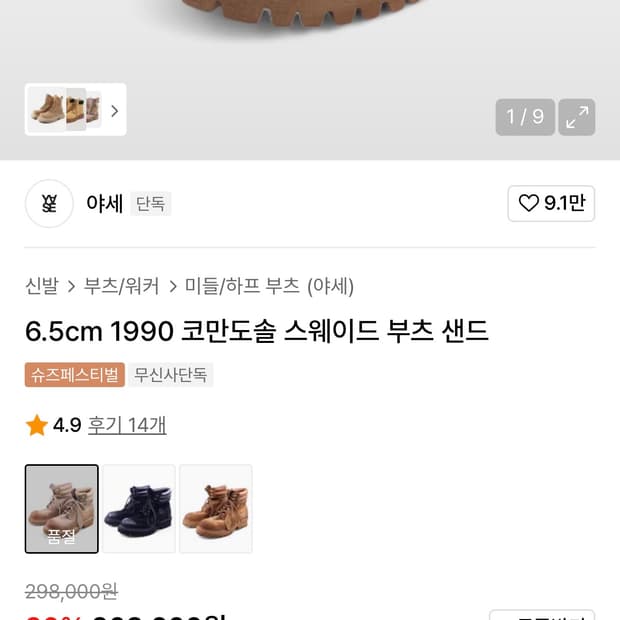The image size is (620, 620).
Task: Click the arrow beside the image thumbnails
Action: pyautogui.click(x=114, y=110)
